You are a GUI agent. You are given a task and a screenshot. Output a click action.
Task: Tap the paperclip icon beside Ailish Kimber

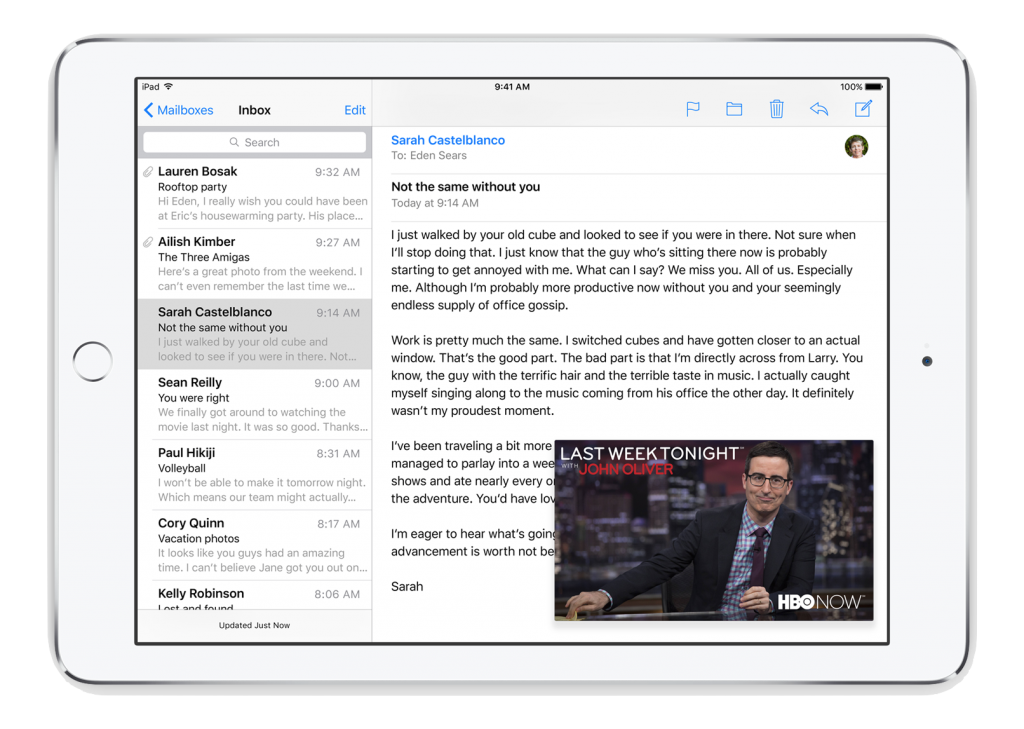[148, 242]
